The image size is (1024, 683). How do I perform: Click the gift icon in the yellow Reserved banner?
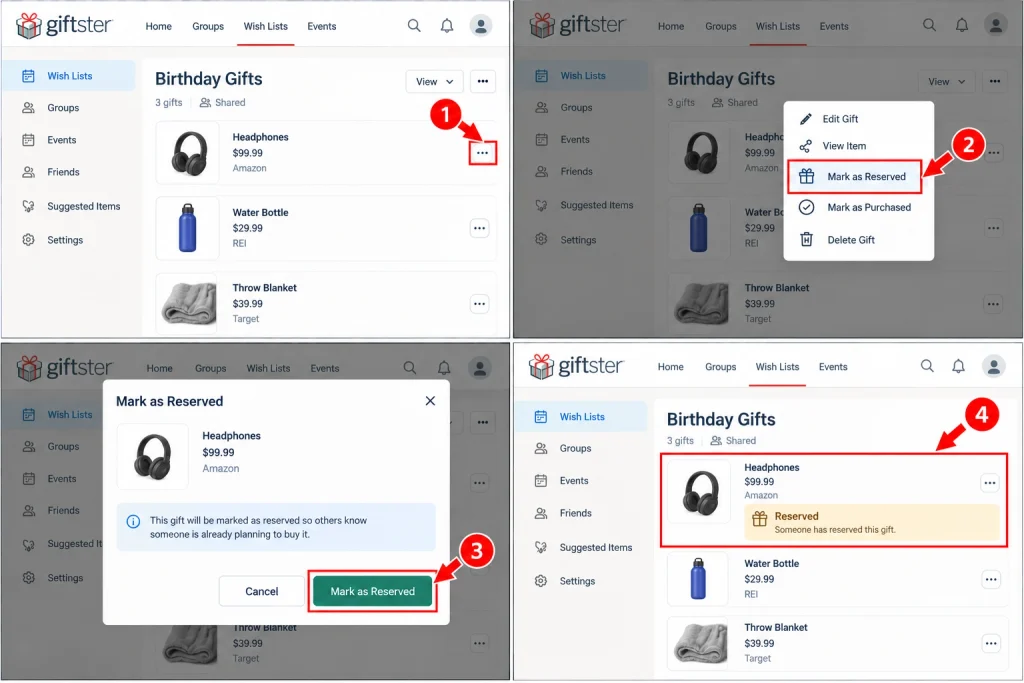[x=759, y=519]
